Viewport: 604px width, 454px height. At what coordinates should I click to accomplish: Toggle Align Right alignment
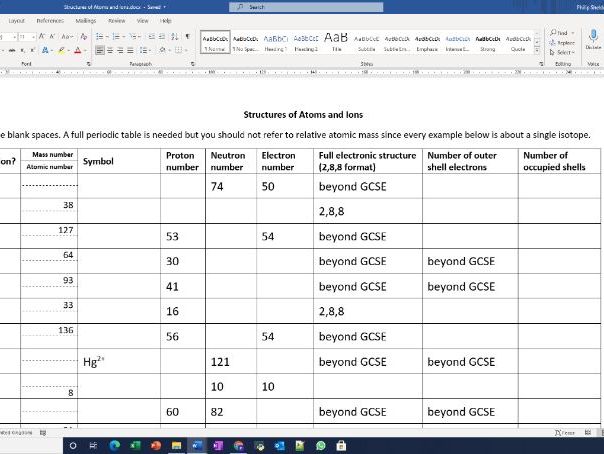(x=120, y=50)
